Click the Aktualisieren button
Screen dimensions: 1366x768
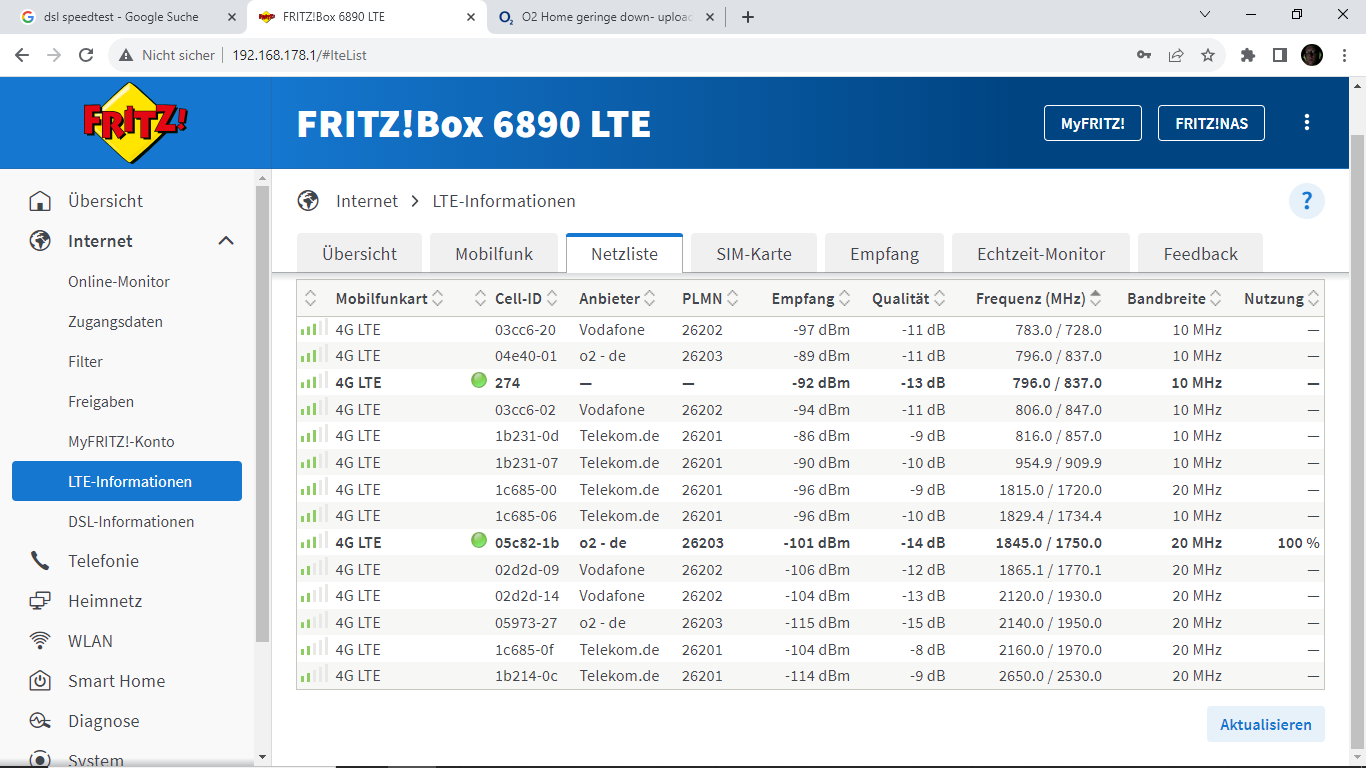[x=1266, y=725]
